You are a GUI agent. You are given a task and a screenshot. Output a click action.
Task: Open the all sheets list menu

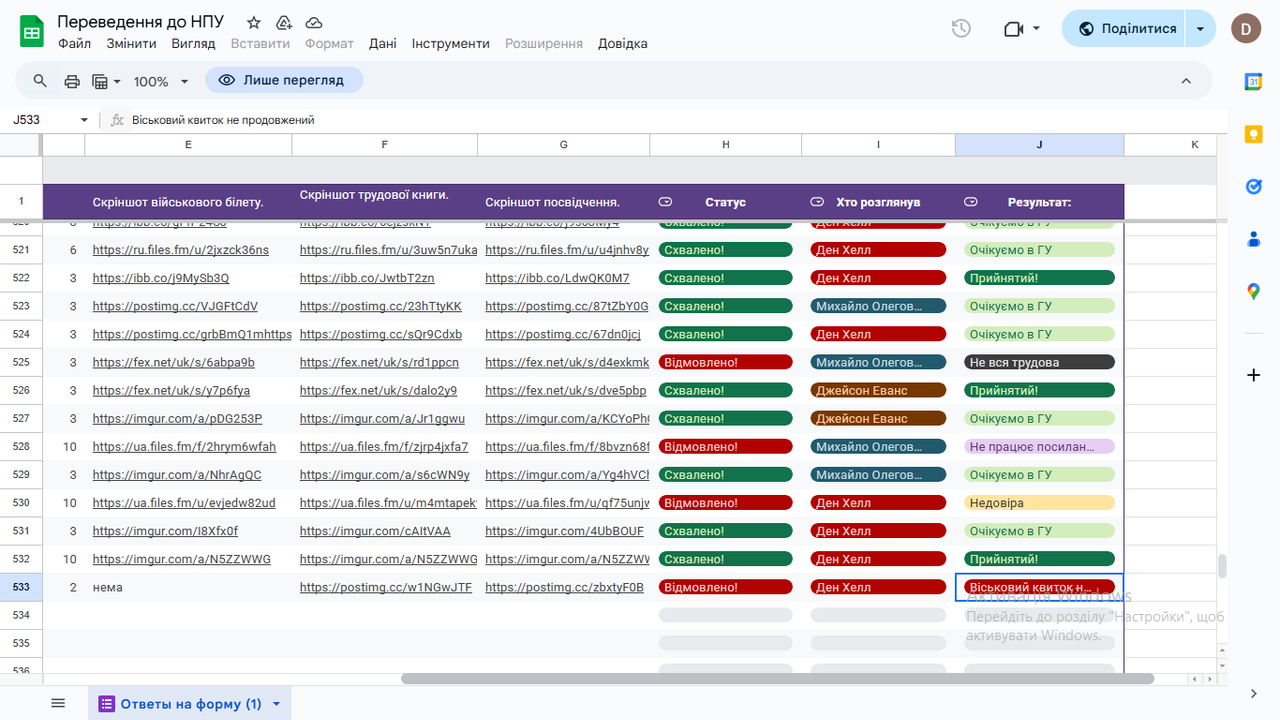pyautogui.click(x=58, y=704)
